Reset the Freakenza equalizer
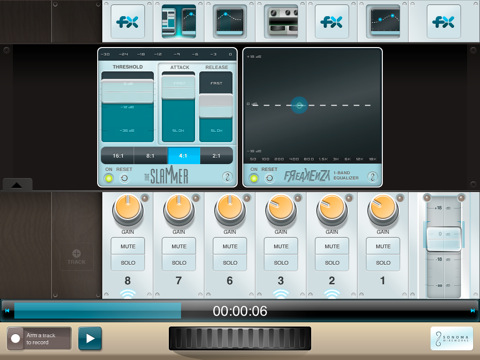480x360 pixels. (x=269, y=178)
